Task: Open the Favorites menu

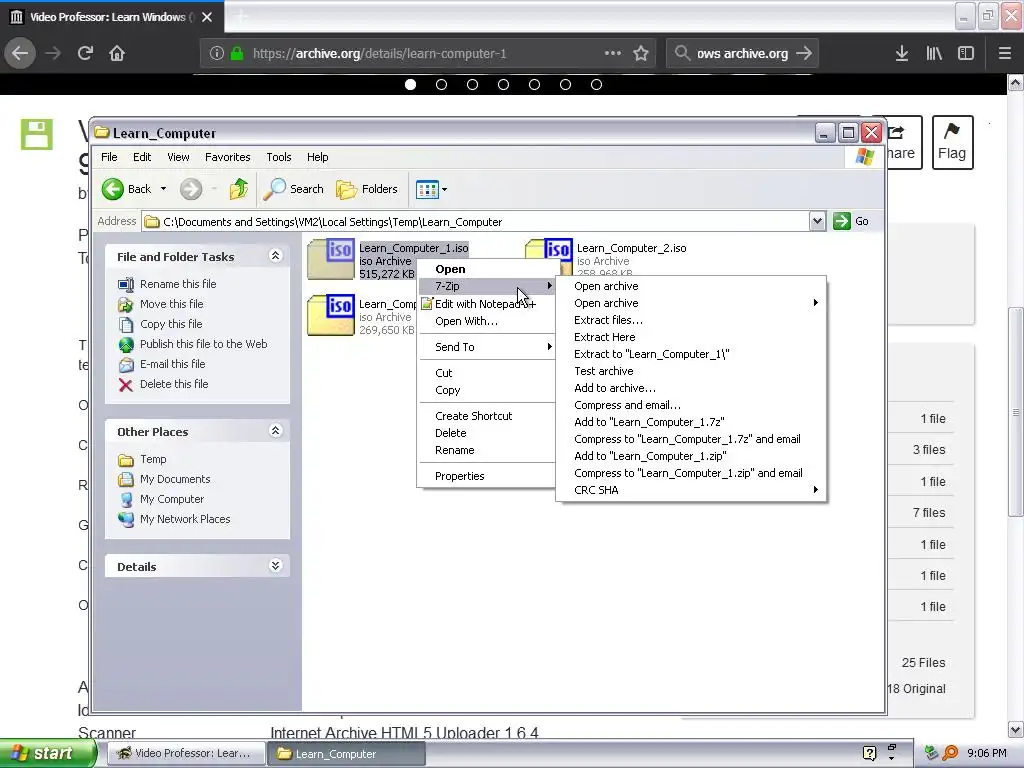Action: click(x=227, y=157)
